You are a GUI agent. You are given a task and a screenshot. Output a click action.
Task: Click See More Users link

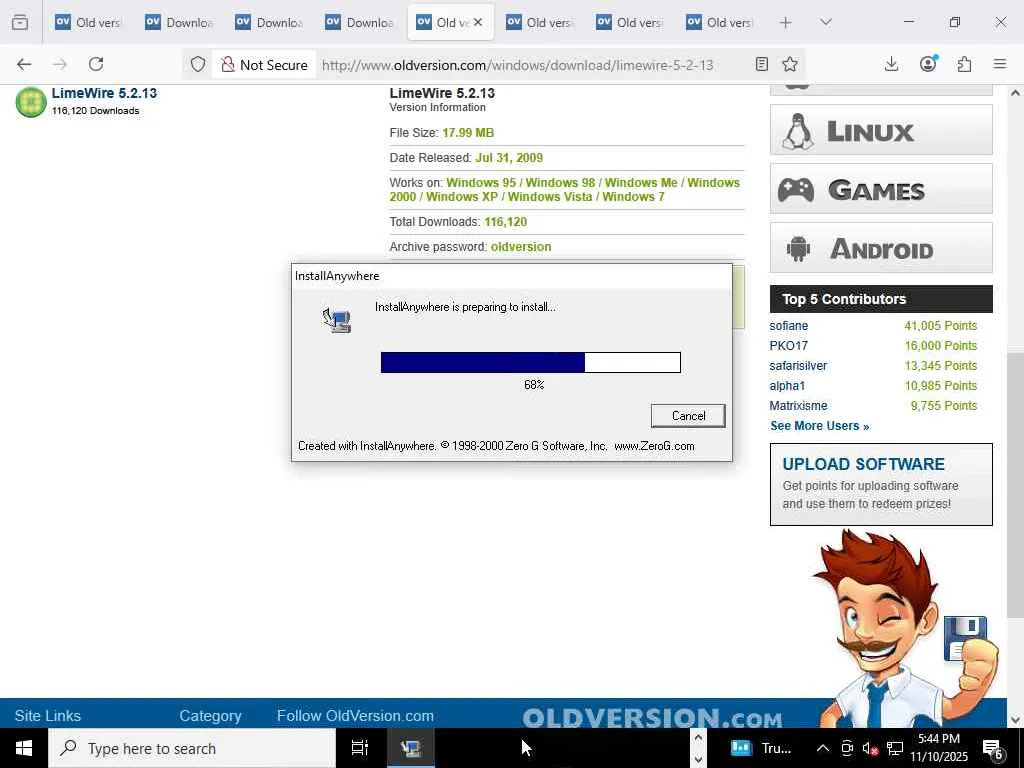click(x=820, y=426)
